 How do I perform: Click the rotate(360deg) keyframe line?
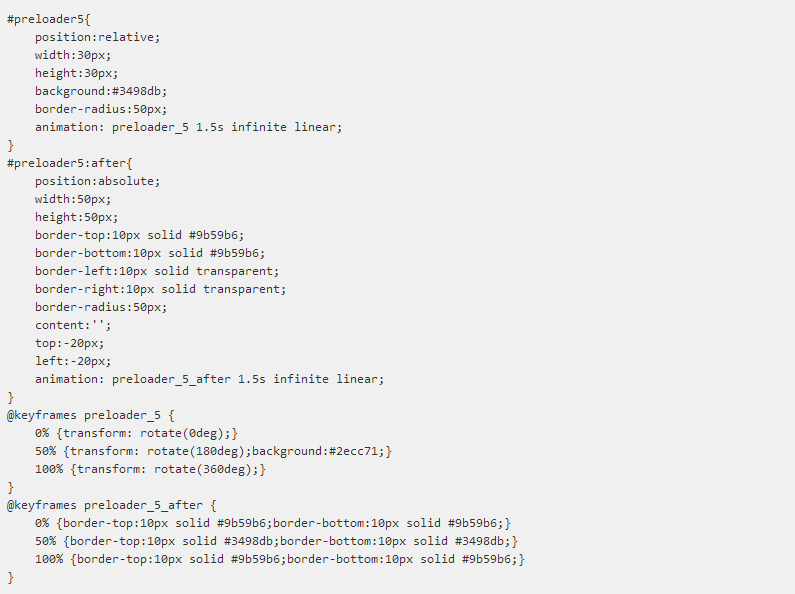click(151, 469)
